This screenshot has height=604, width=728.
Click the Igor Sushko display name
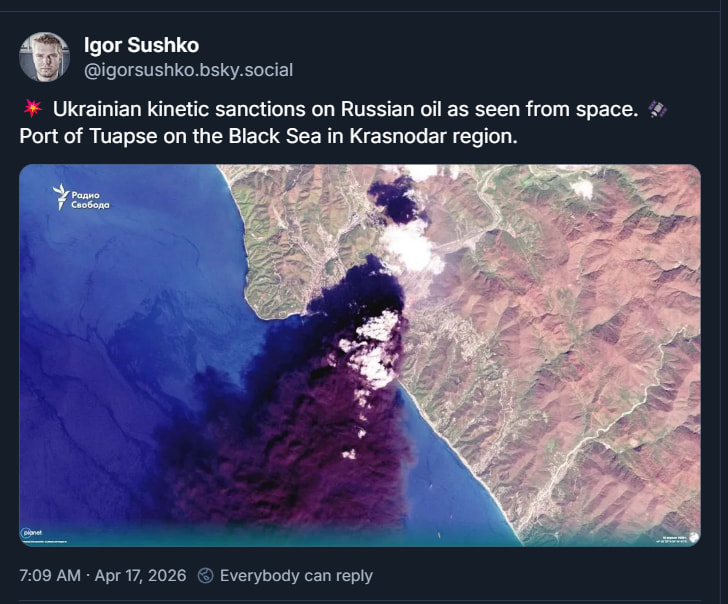pyautogui.click(x=141, y=45)
